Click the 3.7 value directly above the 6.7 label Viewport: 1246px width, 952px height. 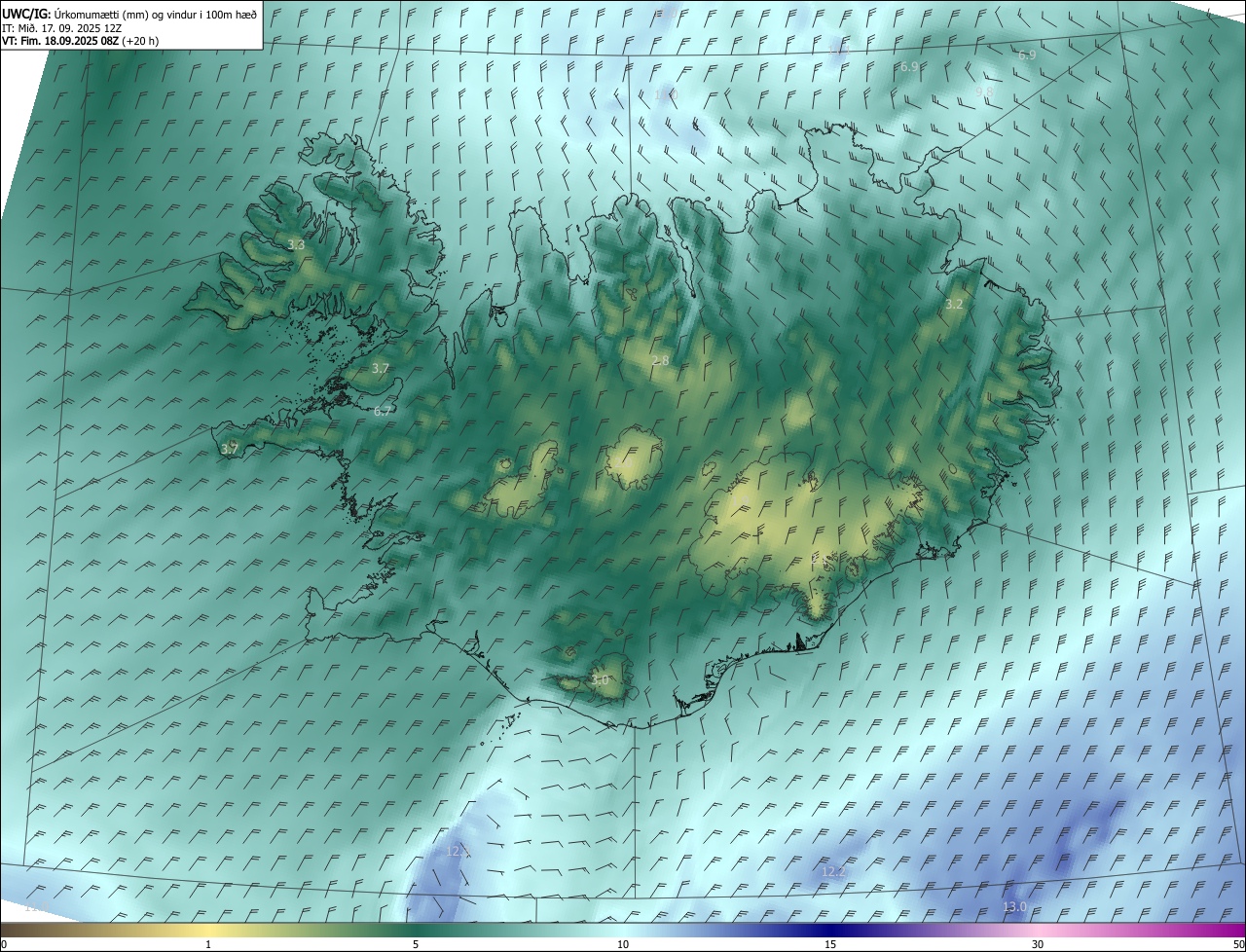click(x=381, y=368)
